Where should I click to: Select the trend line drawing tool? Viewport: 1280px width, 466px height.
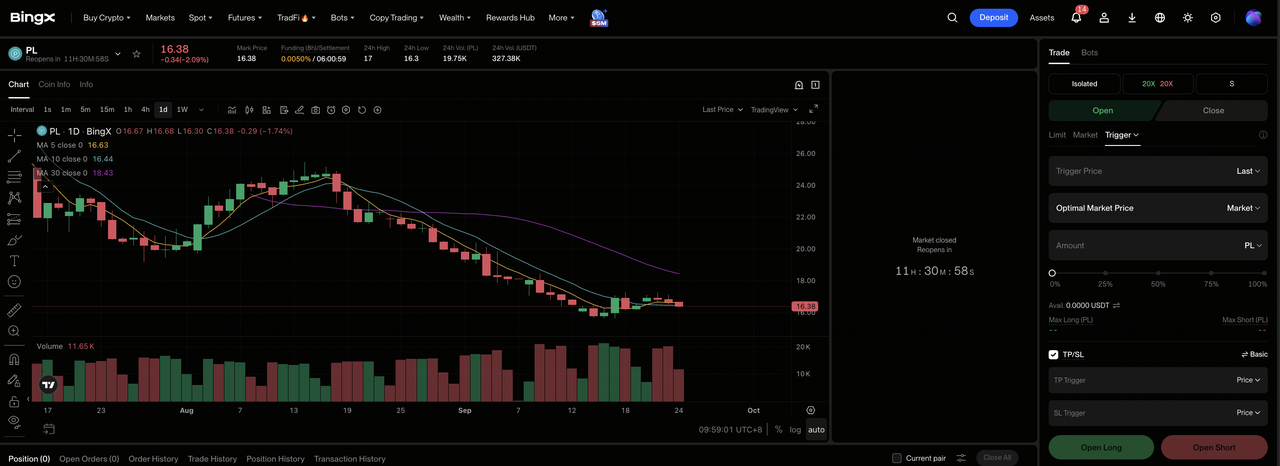coord(14,156)
